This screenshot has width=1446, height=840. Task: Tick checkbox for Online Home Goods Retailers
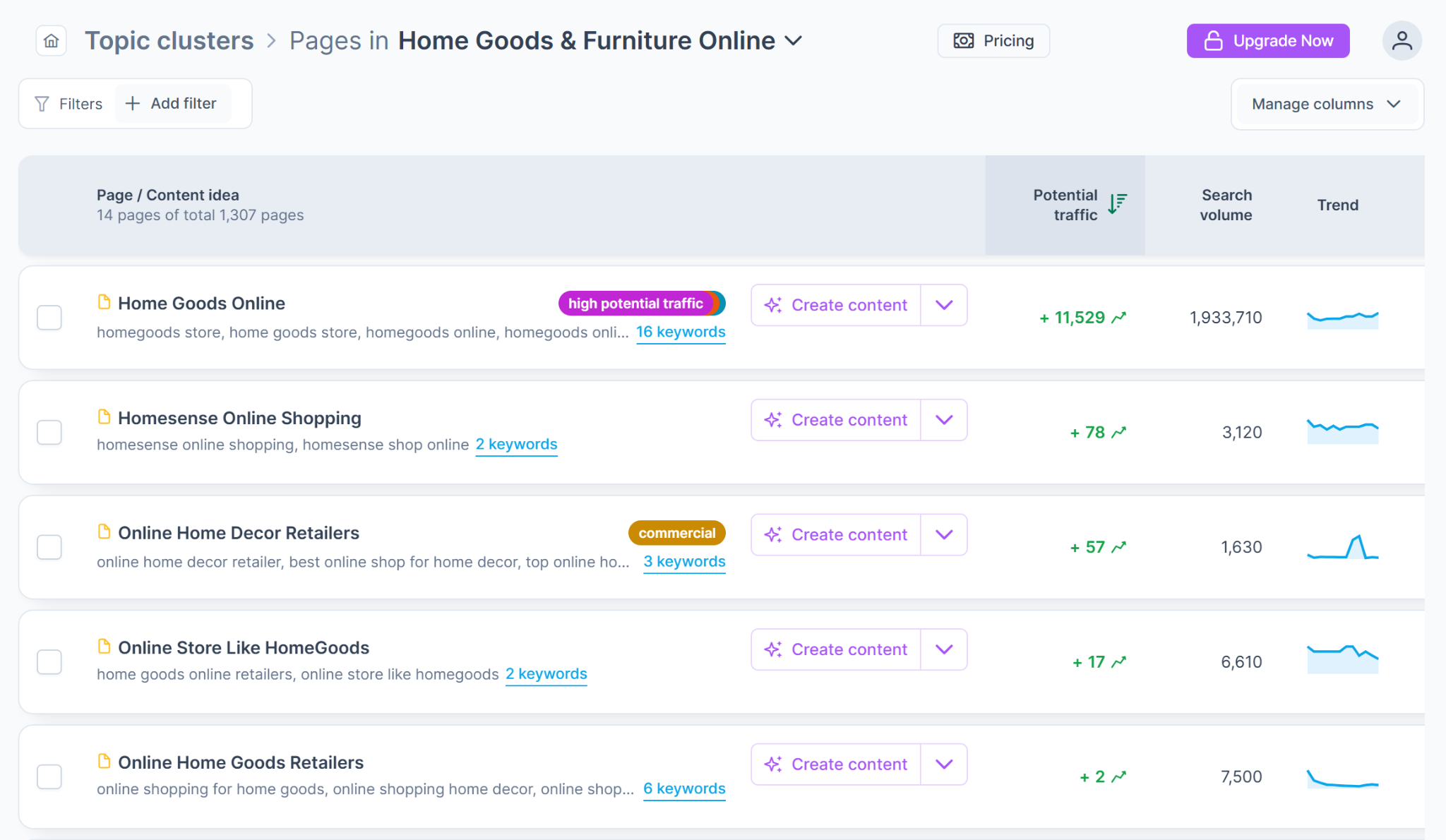click(49, 776)
